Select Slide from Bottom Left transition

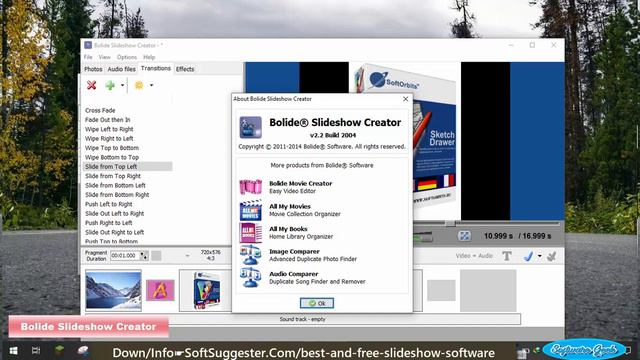pyautogui.click(x=115, y=185)
